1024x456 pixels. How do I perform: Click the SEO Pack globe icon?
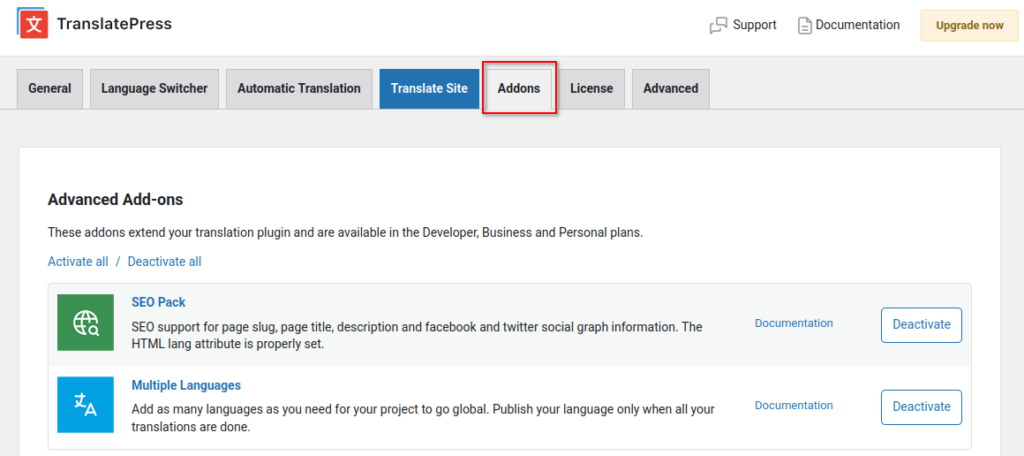click(x=86, y=322)
